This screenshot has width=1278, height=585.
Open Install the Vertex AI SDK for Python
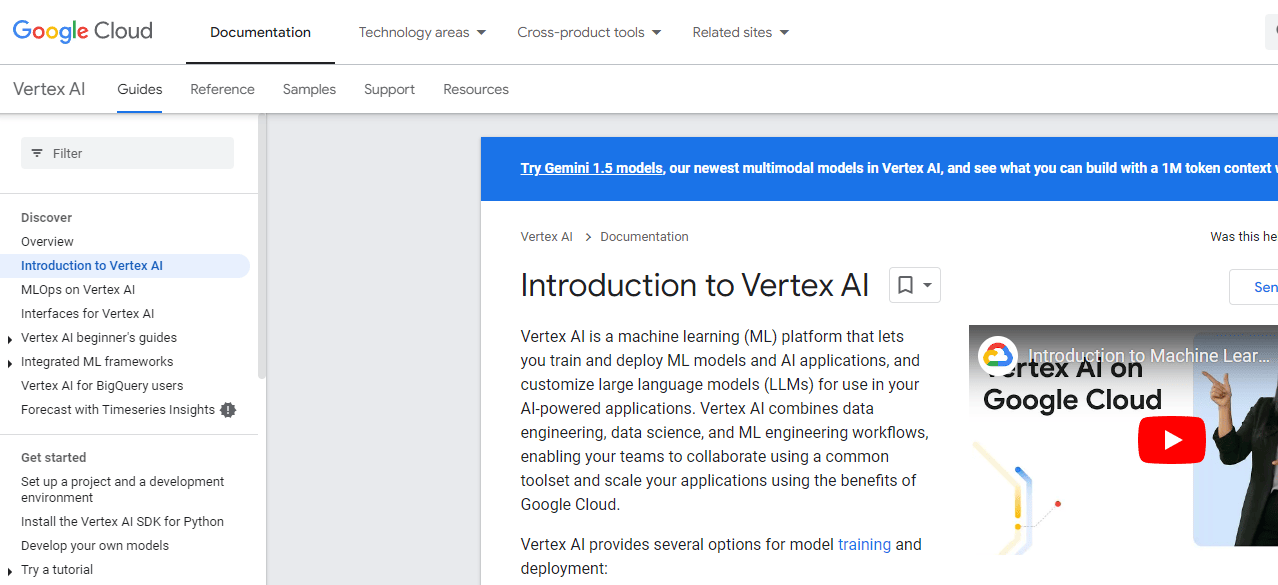coord(122,521)
